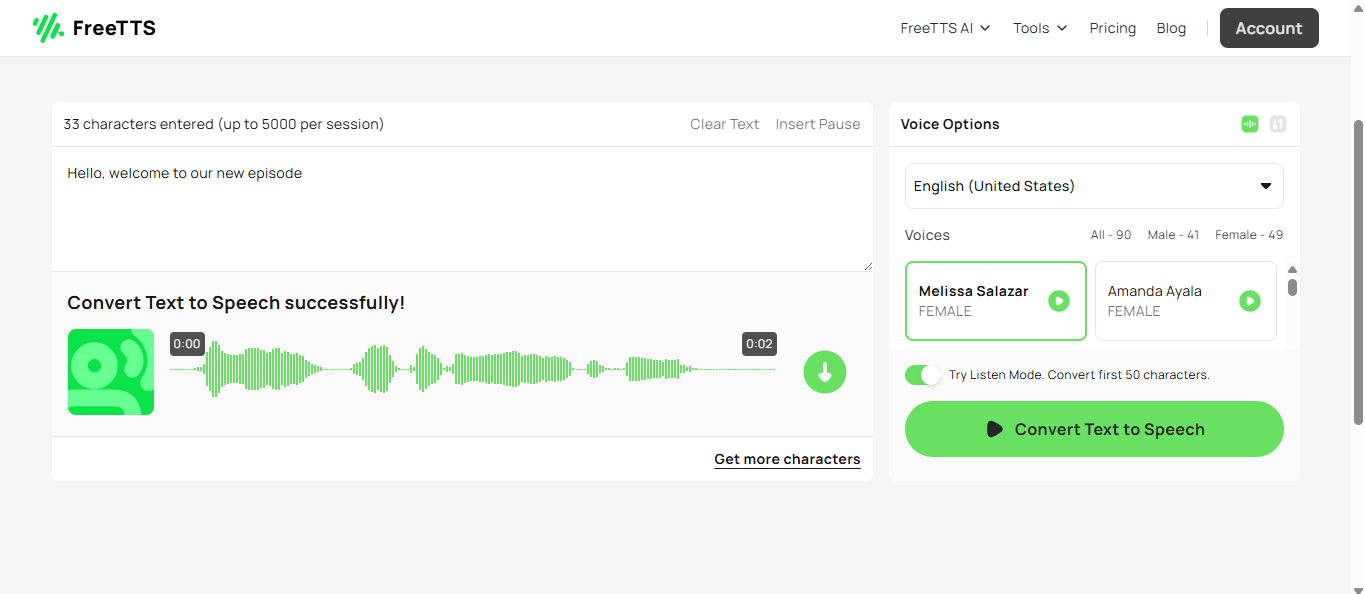Expand the Tools menu
Viewport: 1365px width, 594px height.
[x=1040, y=28]
